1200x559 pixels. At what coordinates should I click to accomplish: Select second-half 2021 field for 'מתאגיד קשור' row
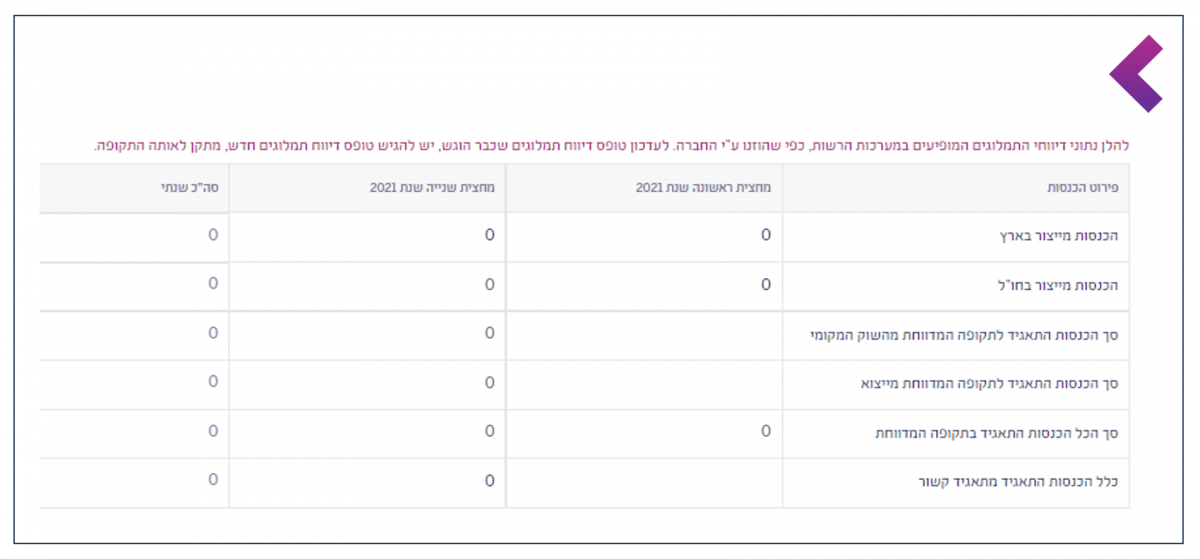pyautogui.click(x=368, y=480)
